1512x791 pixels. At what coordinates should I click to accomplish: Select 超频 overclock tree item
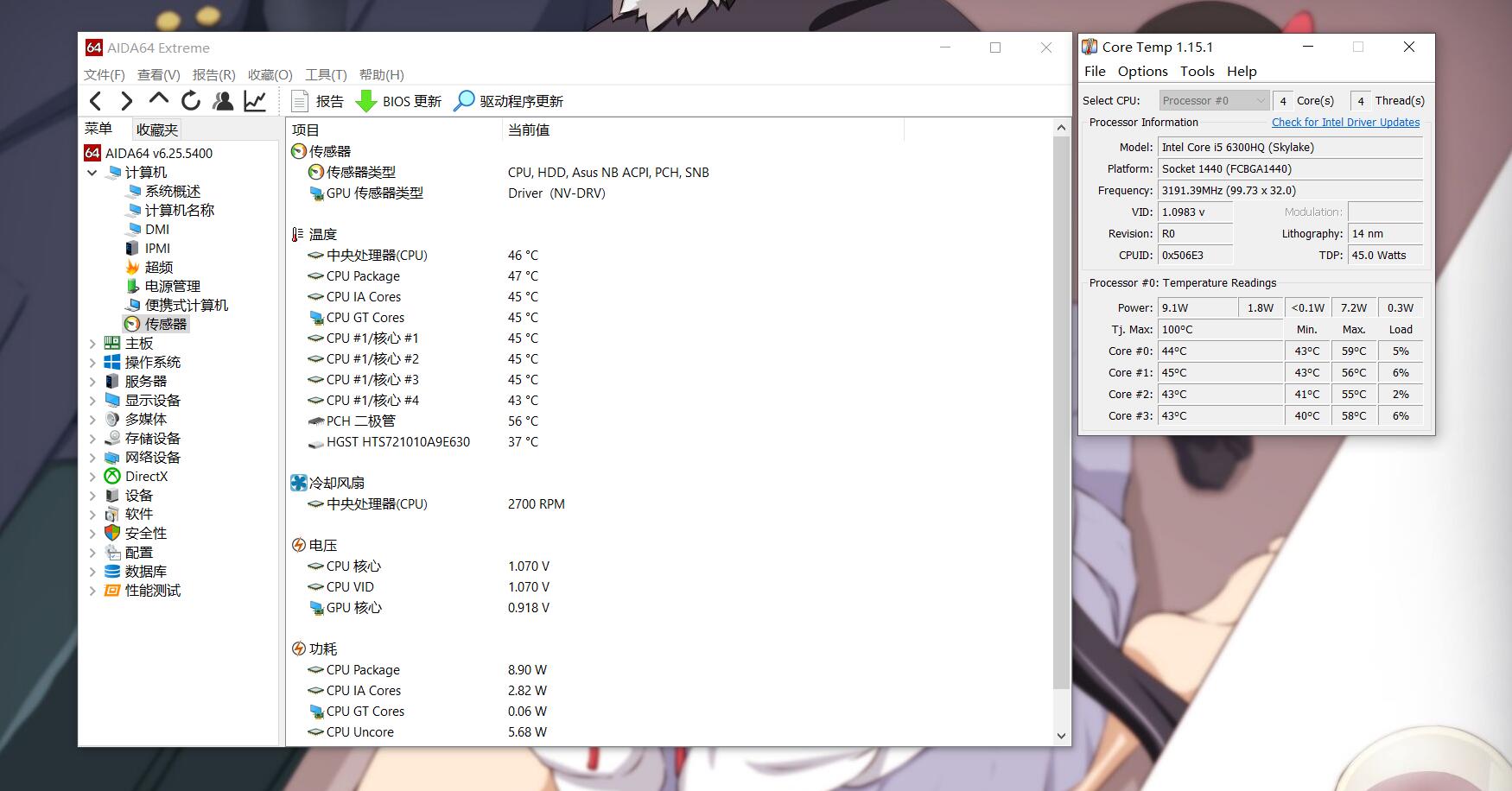[x=158, y=267]
